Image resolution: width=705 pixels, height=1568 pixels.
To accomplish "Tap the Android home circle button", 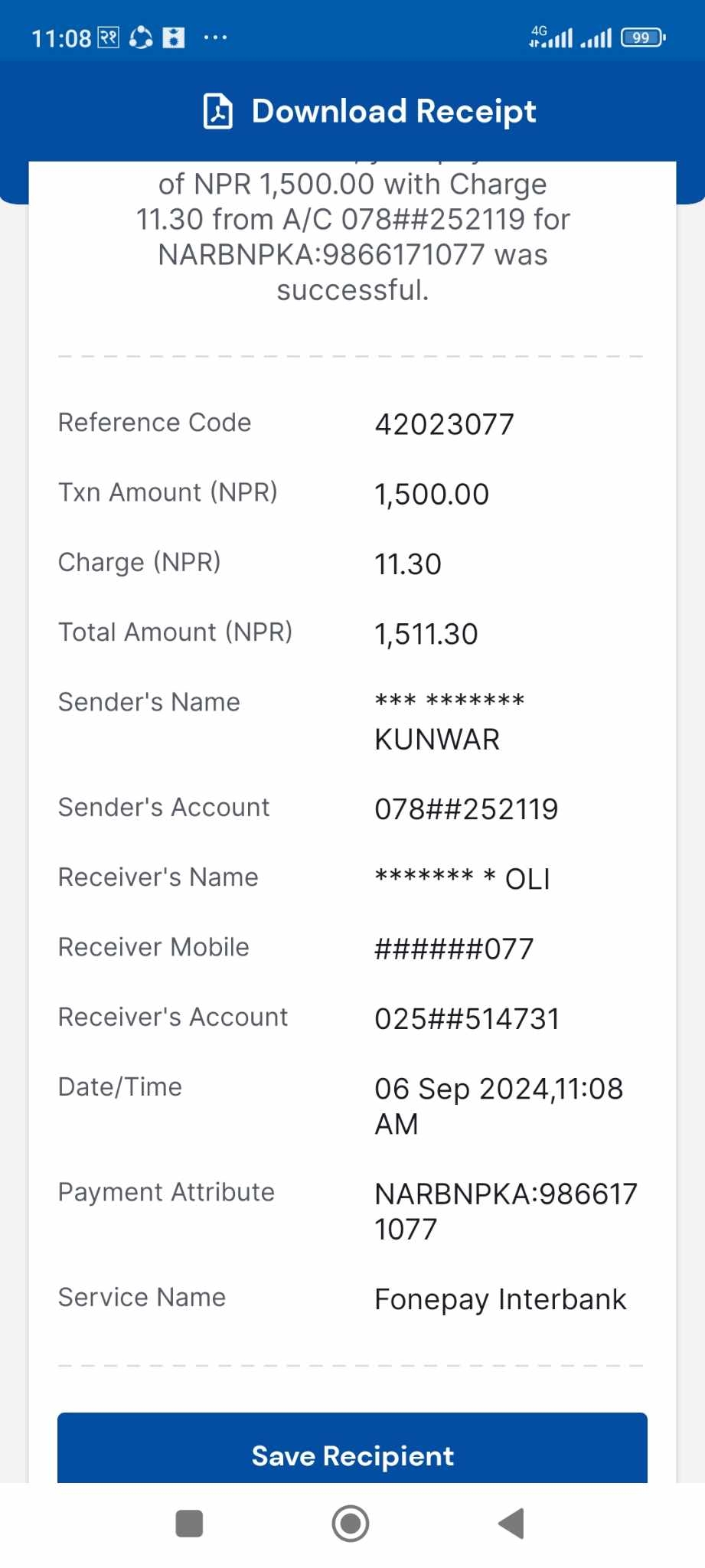I will click(x=351, y=1524).
